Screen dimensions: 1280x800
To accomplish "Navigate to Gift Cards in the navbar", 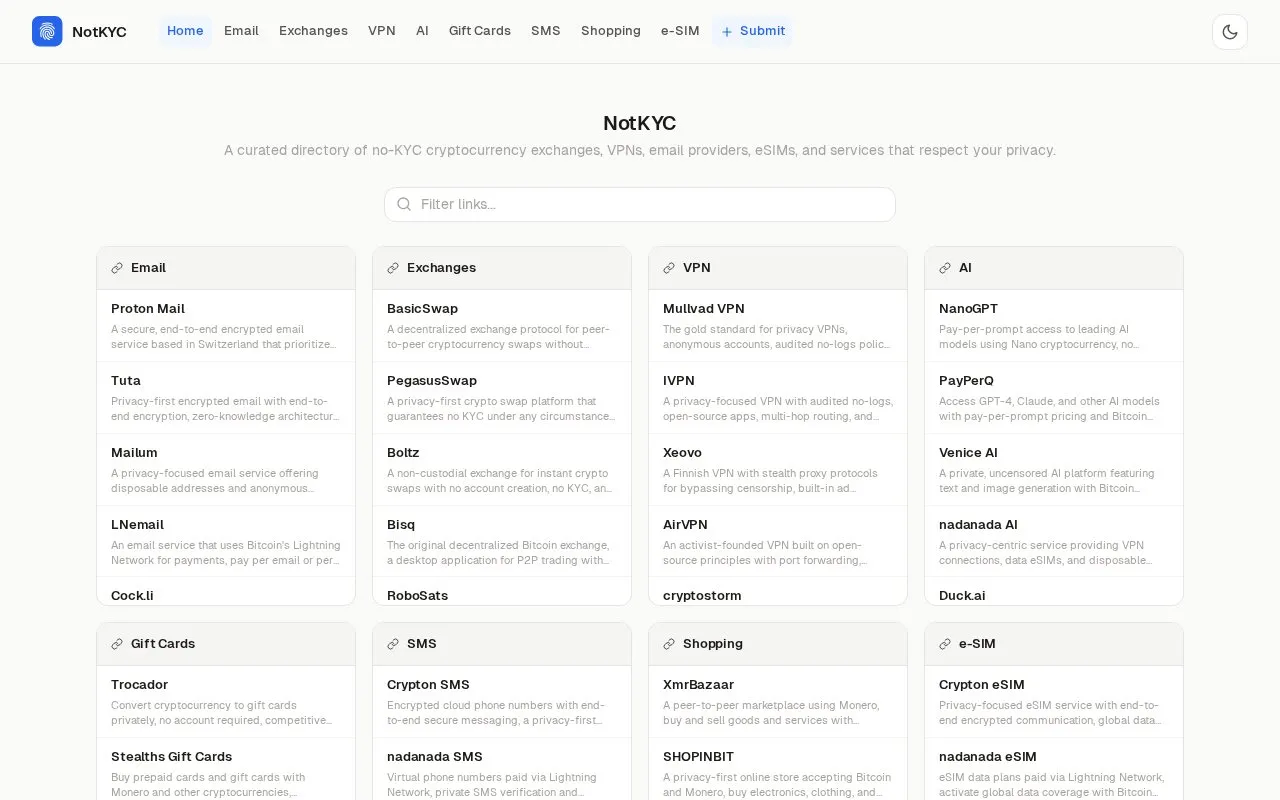I will click(480, 31).
